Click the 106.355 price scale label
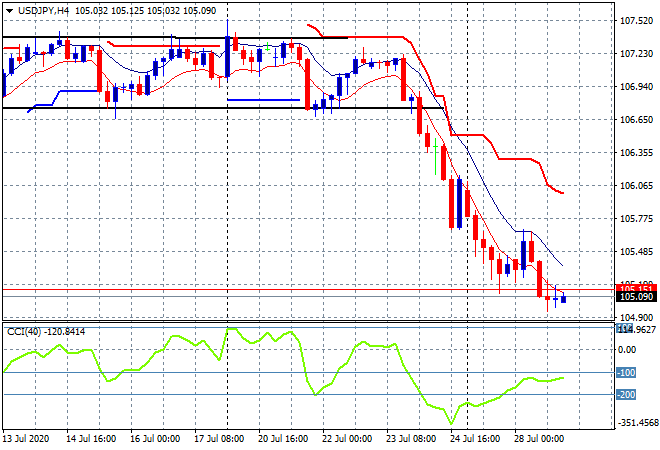 tap(636, 152)
